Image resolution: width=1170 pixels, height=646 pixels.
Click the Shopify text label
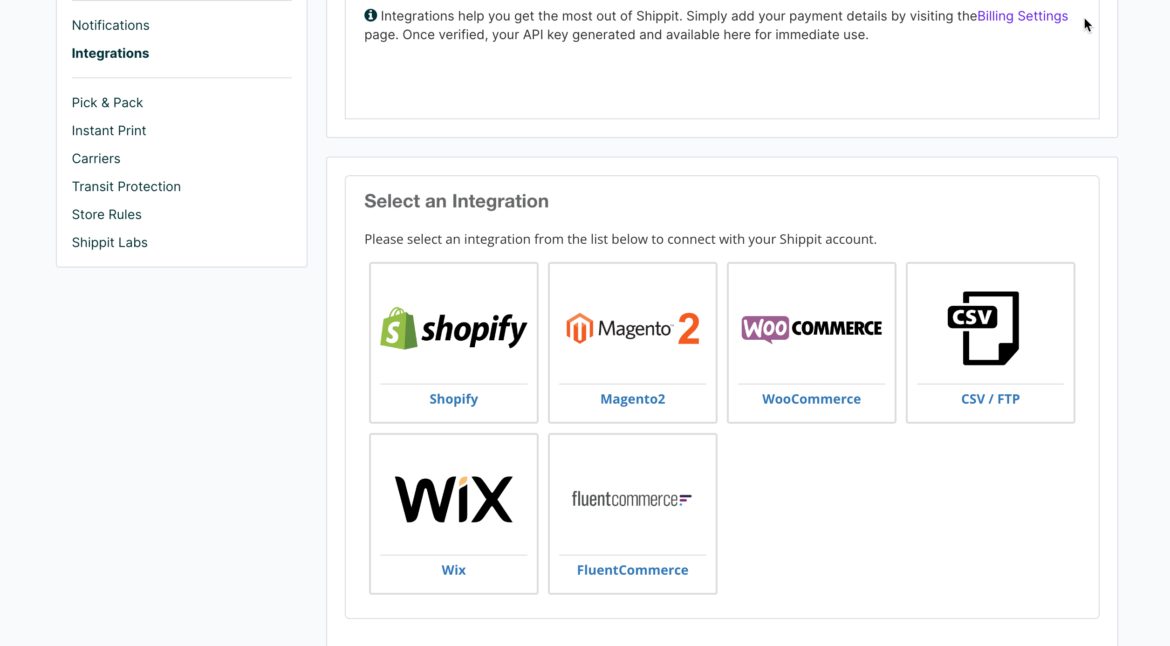[453, 399]
